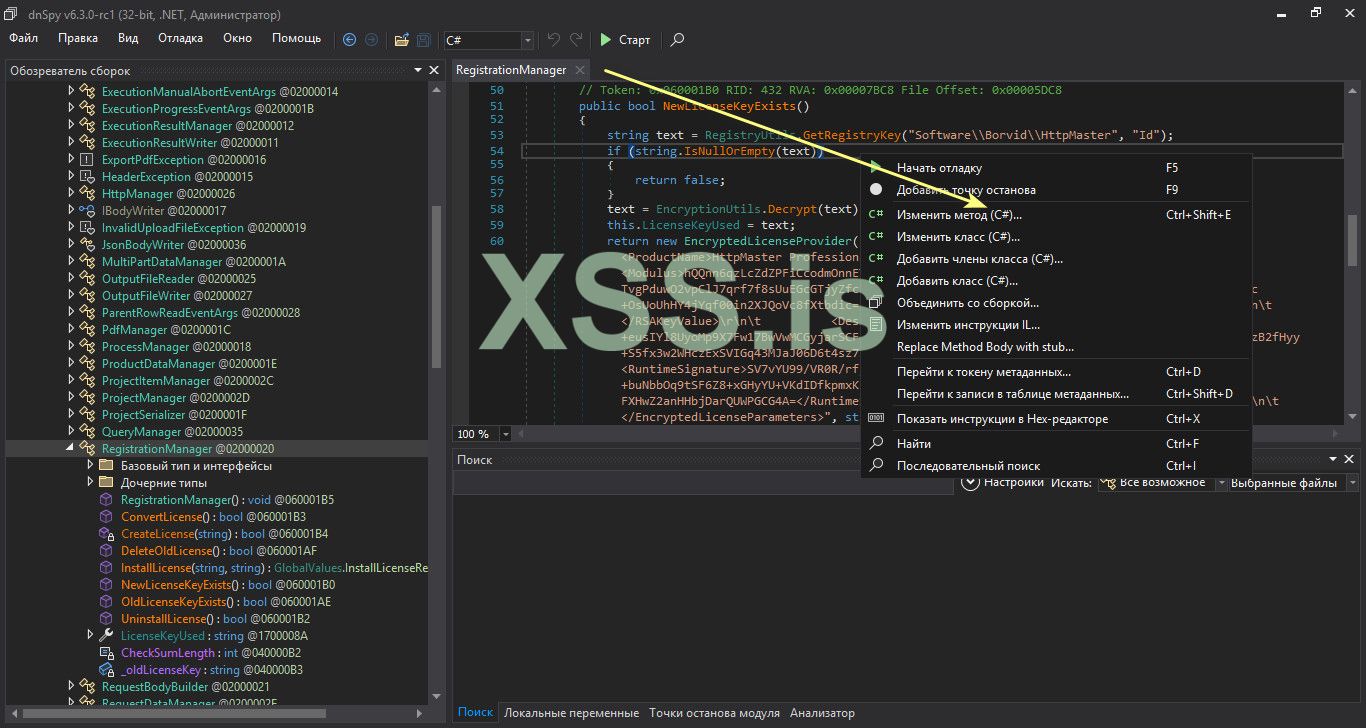This screenshot has width=1366, height=728.
Task: Collapse the RegistrationManager tree node
Action: [x=71, y=449]
